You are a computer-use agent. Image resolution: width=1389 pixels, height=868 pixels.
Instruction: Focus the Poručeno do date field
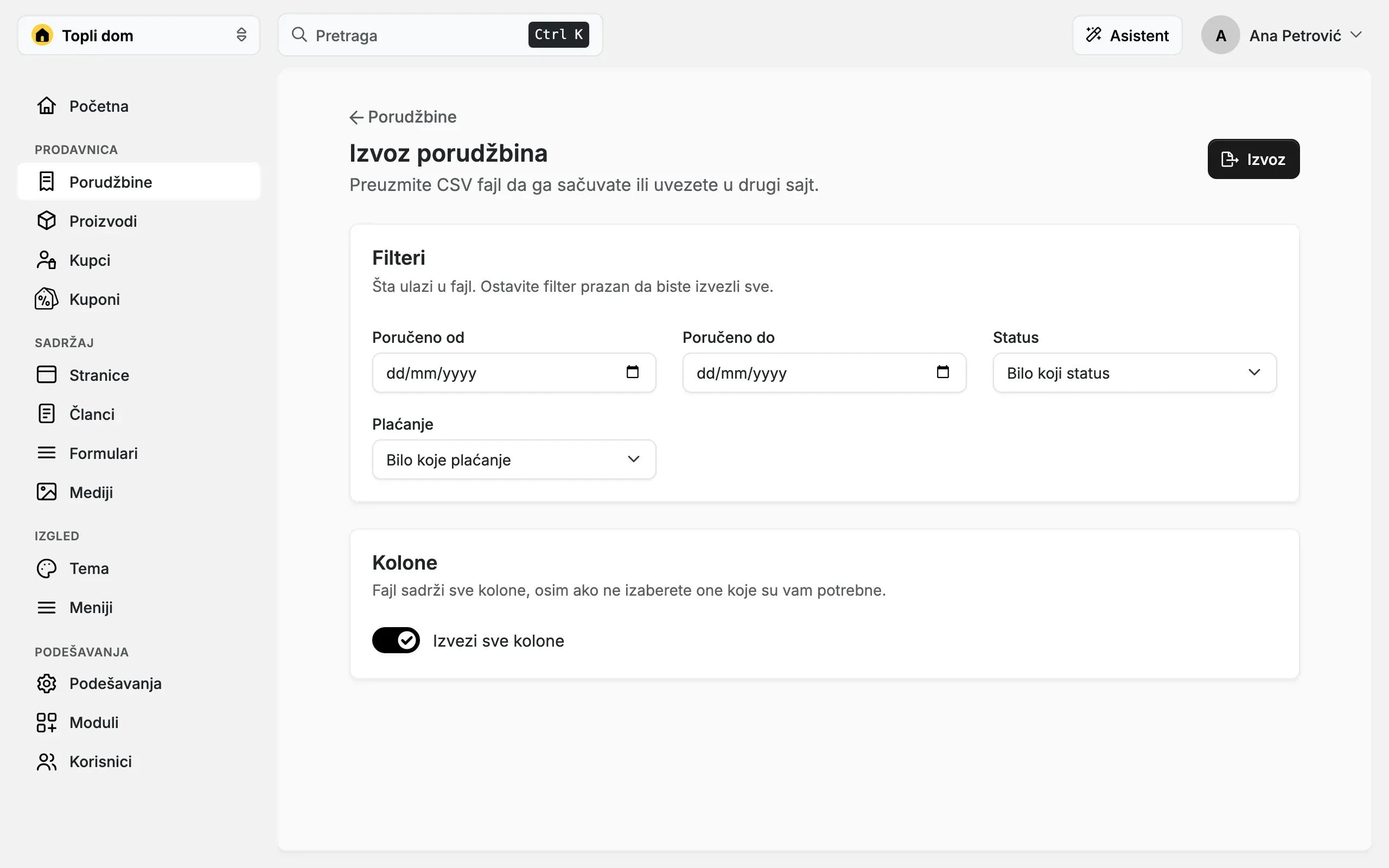[824, 373]
